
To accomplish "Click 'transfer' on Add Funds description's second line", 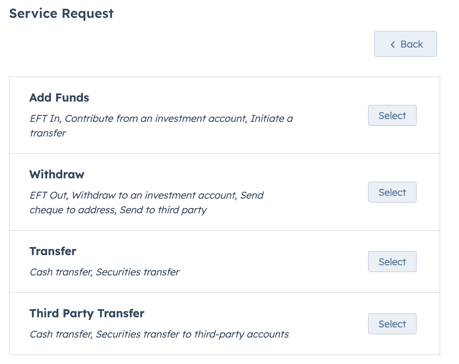I will point(48,133).
